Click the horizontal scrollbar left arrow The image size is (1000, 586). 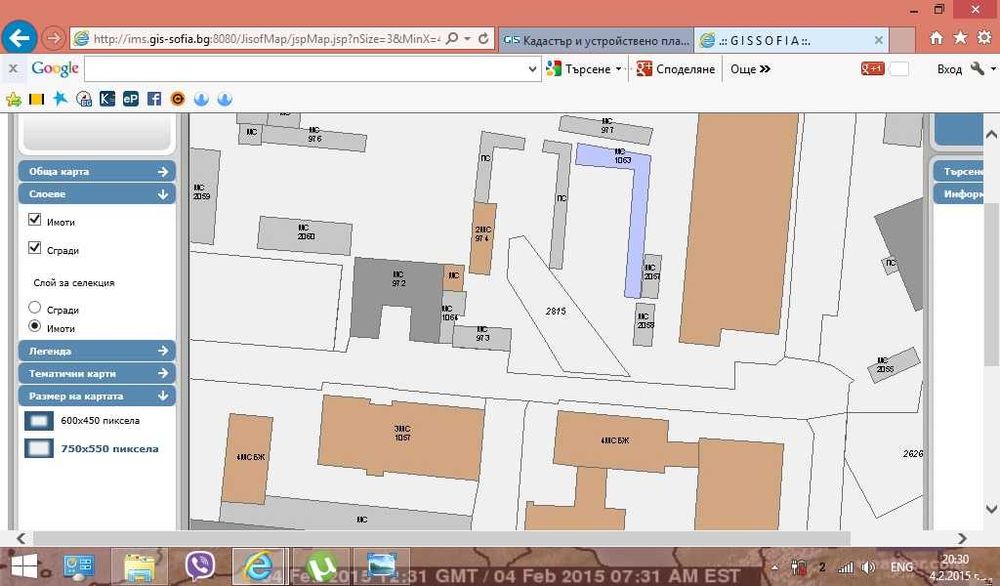[20, 539]
